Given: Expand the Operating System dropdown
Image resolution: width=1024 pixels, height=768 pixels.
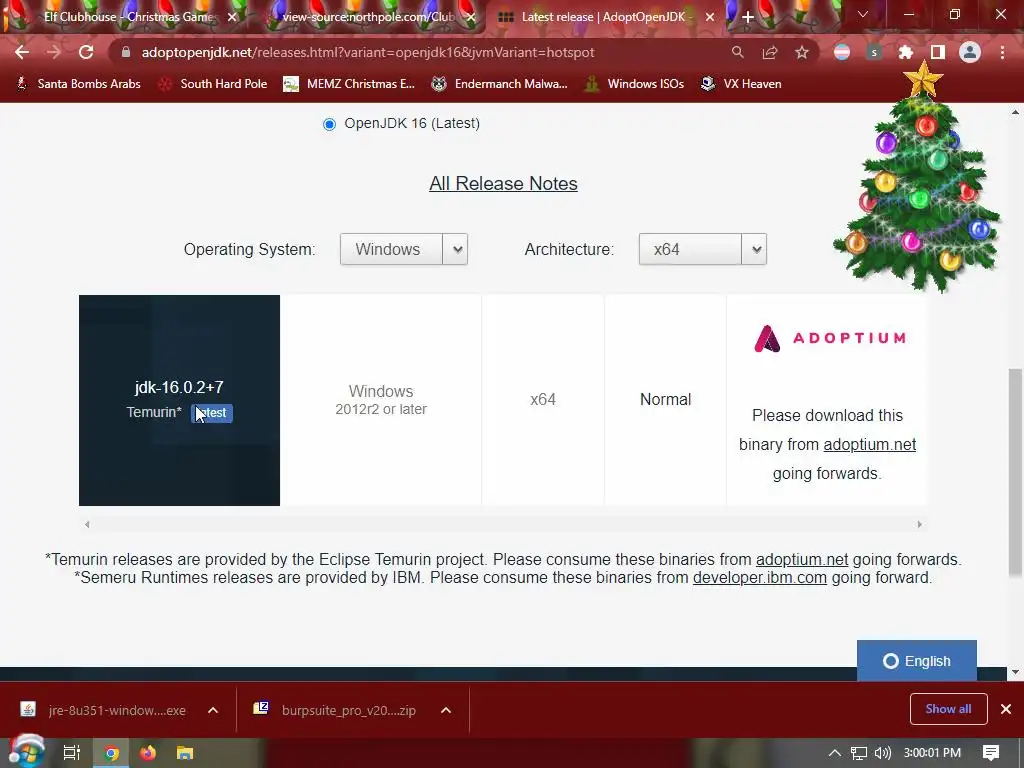Looking at the screenshot, I should click(x=404, y=249).
